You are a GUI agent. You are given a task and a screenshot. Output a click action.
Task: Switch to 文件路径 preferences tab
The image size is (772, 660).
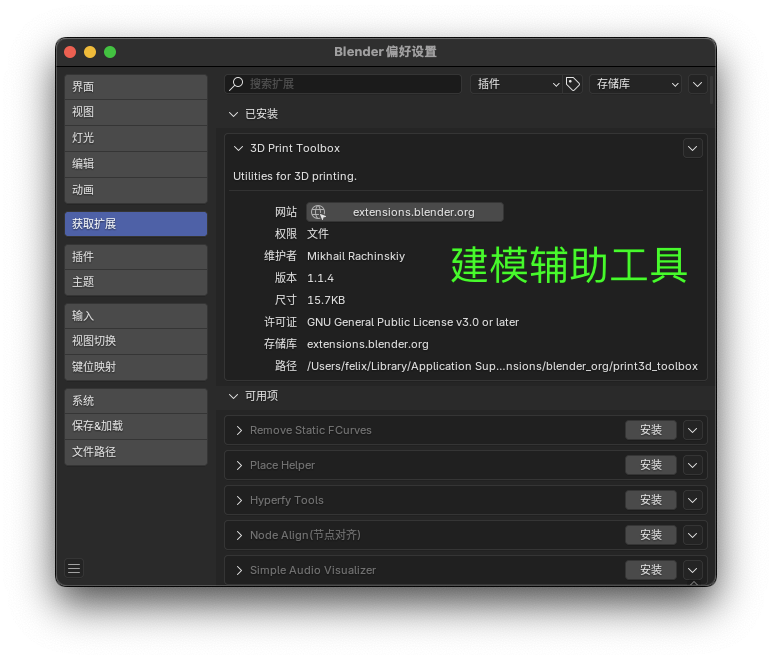coord(136,452)
